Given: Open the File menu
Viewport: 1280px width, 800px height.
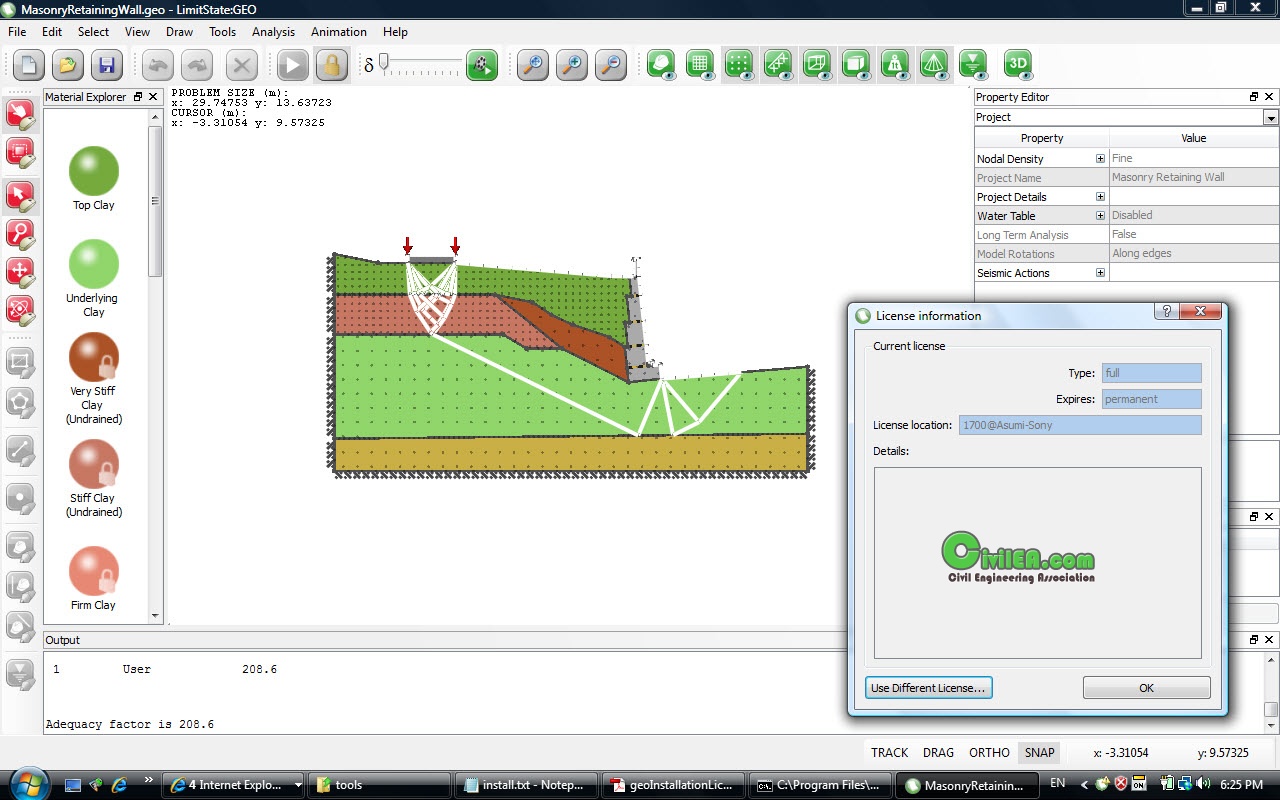Looking at the screenshot, I should tap(17, 32).
